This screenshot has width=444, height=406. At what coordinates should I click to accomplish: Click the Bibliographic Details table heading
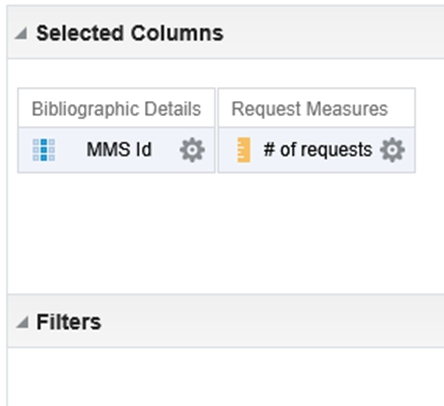(x=116, y=109)
